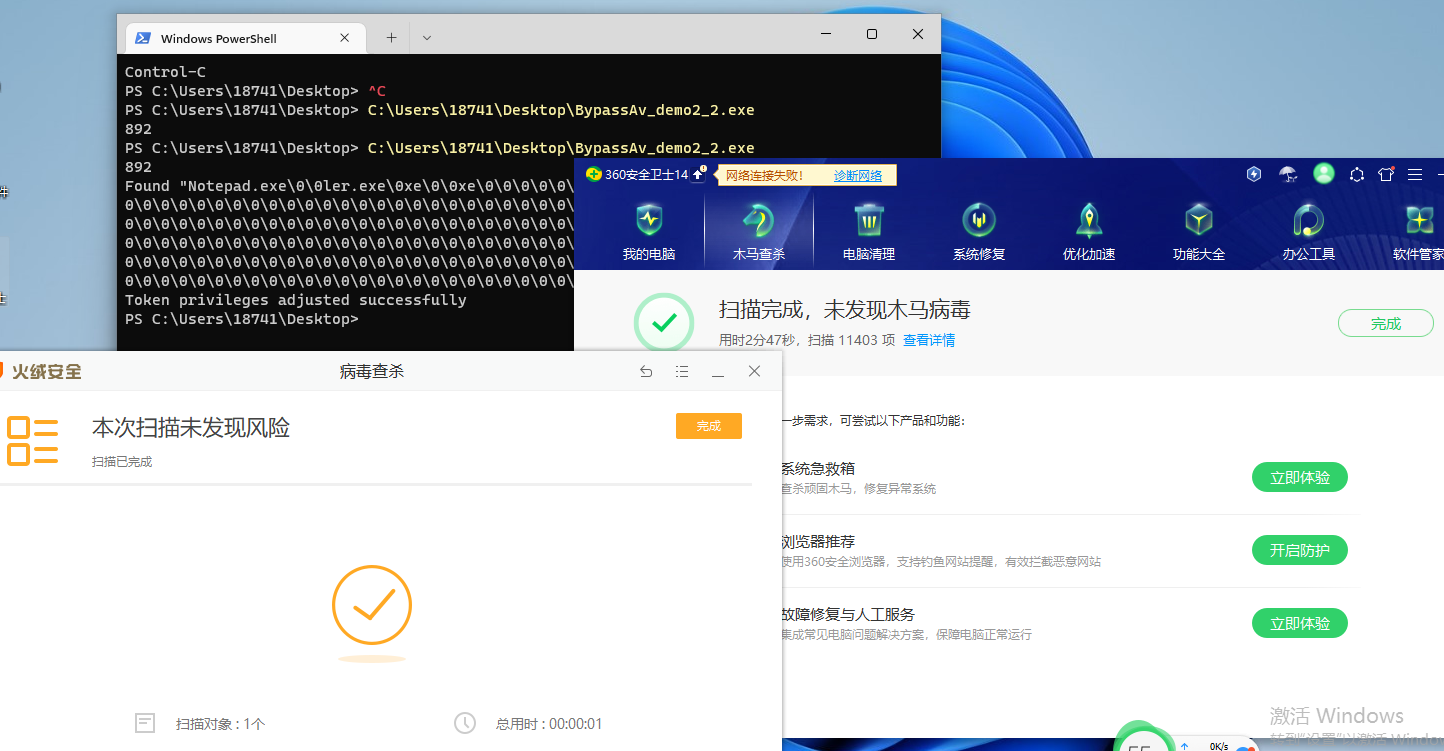Image resolution: width=1444 pixels, height=751 pixels.
Task: Click the 故障修复与人工服务 heading text
Action: point(848,614)
